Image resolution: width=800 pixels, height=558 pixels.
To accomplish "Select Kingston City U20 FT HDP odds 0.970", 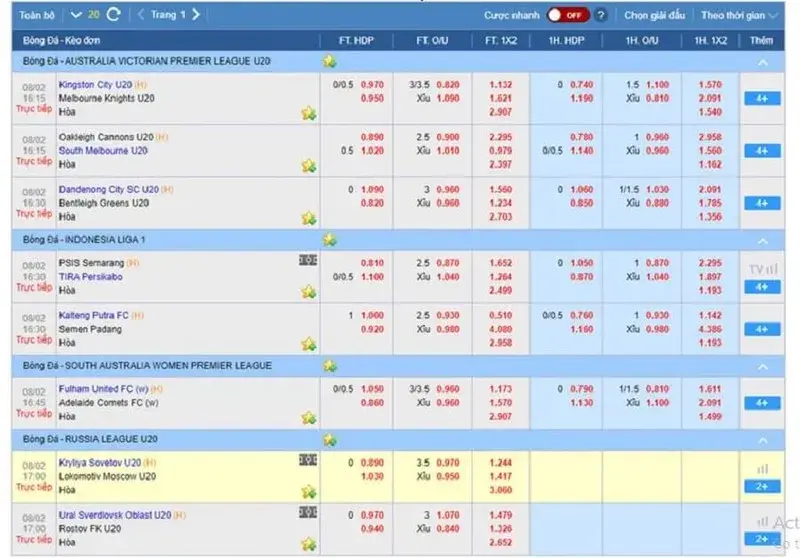I will tap(372, 85).
